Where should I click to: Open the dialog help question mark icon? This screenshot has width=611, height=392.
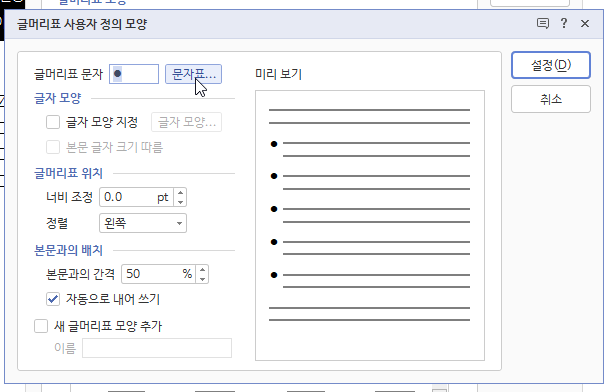(563, 23)
